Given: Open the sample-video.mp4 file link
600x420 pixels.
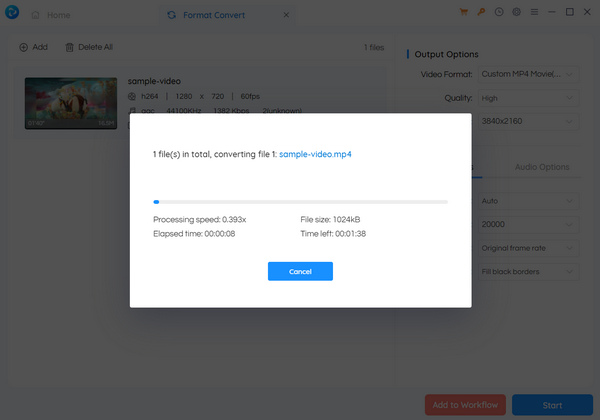Looking at the screenshot, I should point(315,154).
